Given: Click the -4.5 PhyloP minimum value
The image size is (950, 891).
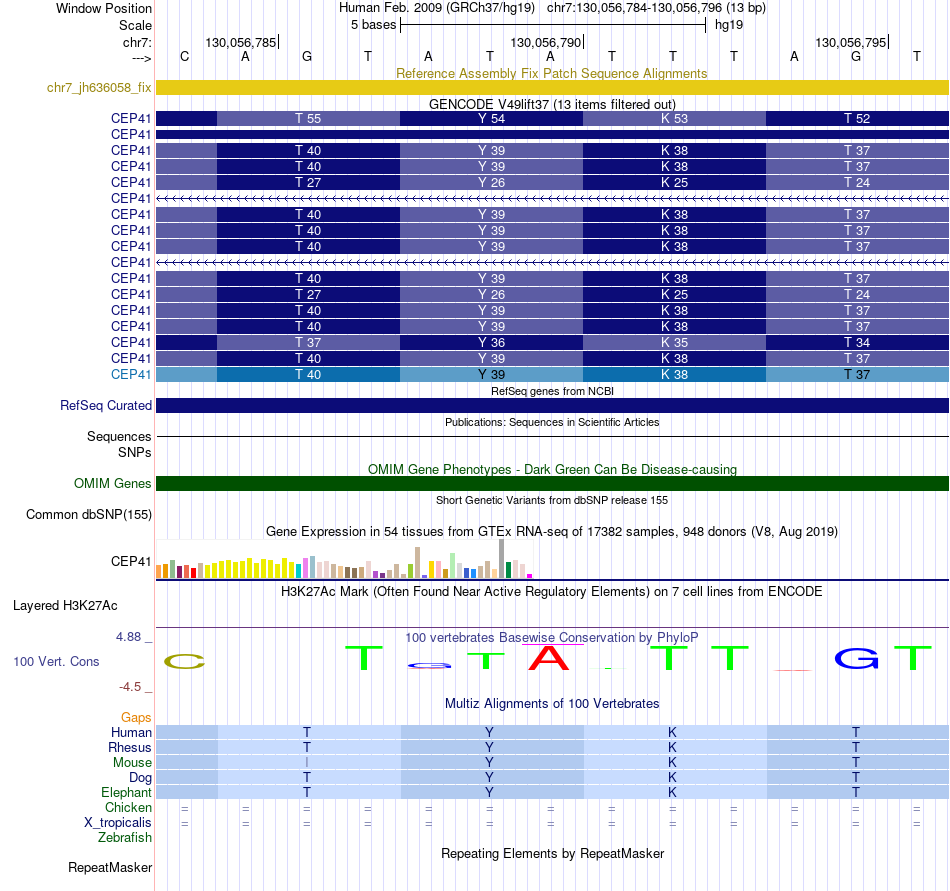Looking at the screenshot, I should 130,687.
